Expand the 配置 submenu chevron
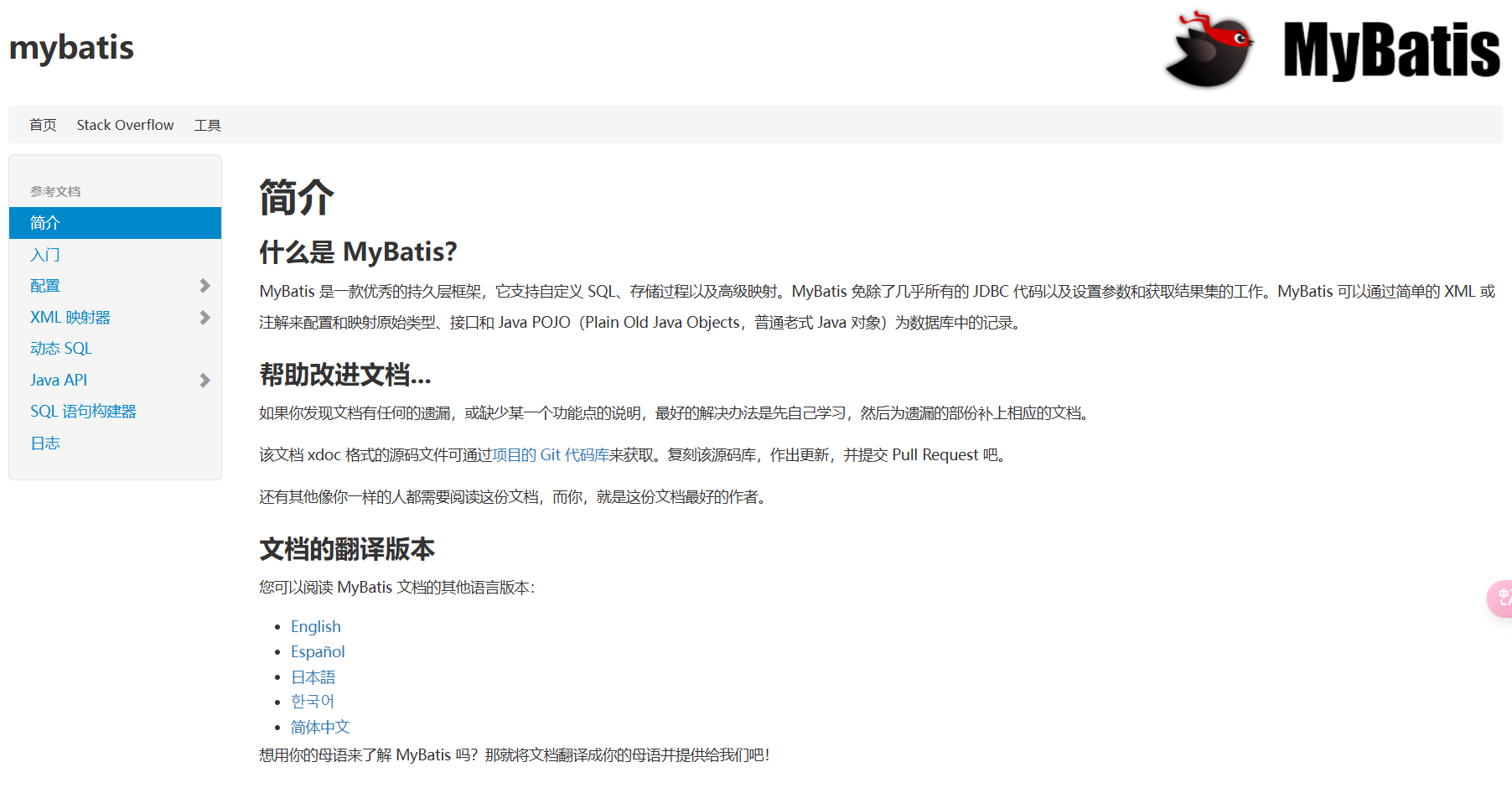The height and width of the screenshot is (788, 1512). (x=205, y=286)
